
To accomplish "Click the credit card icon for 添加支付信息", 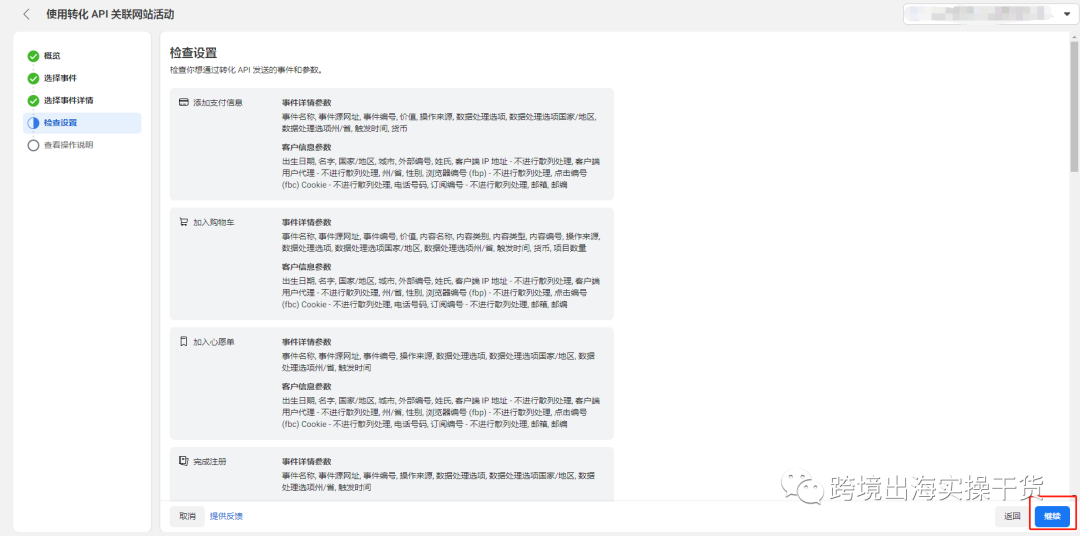I will 183,102.
